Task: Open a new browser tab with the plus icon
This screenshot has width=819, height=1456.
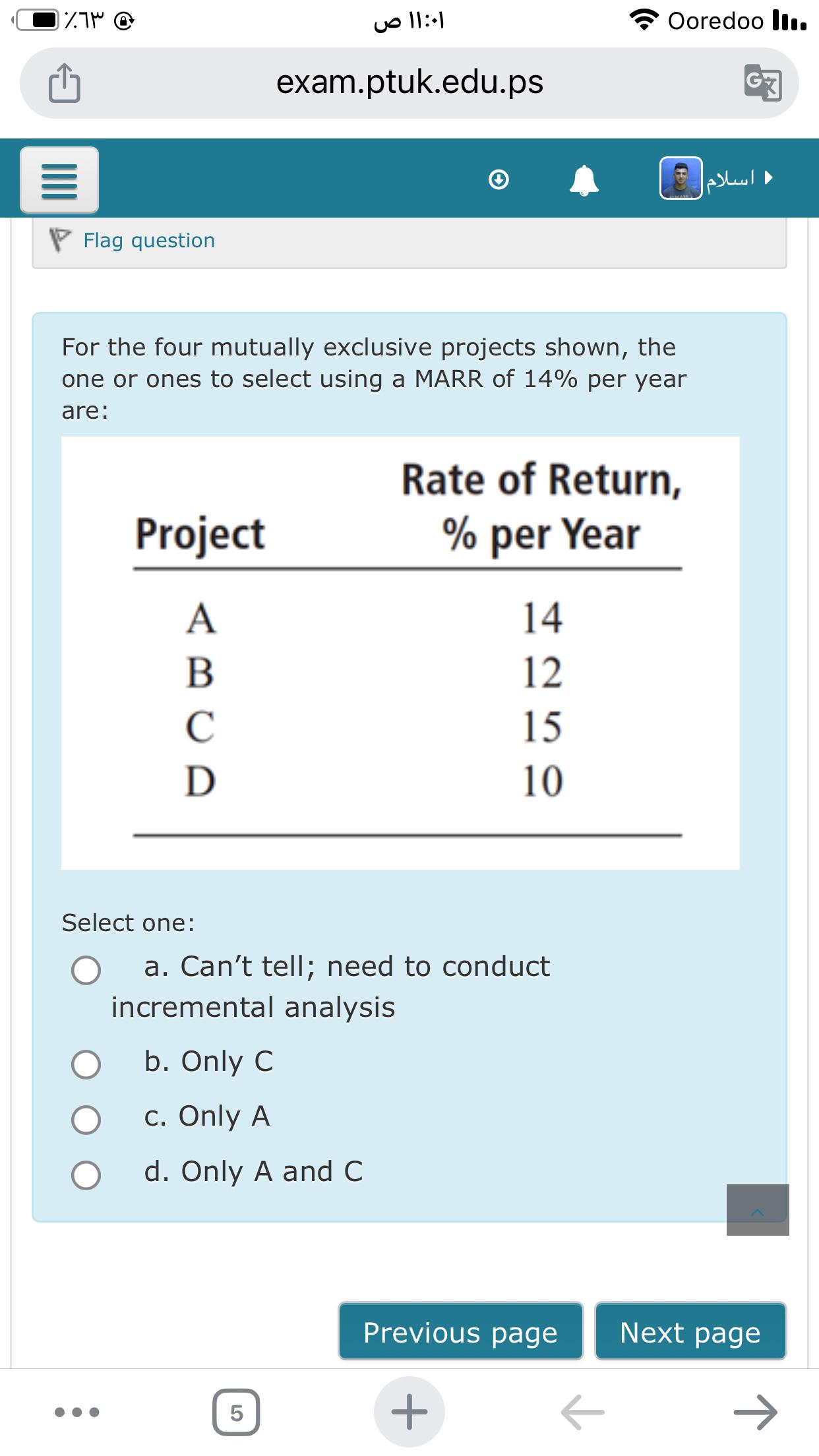Action: coord(409,1410)
